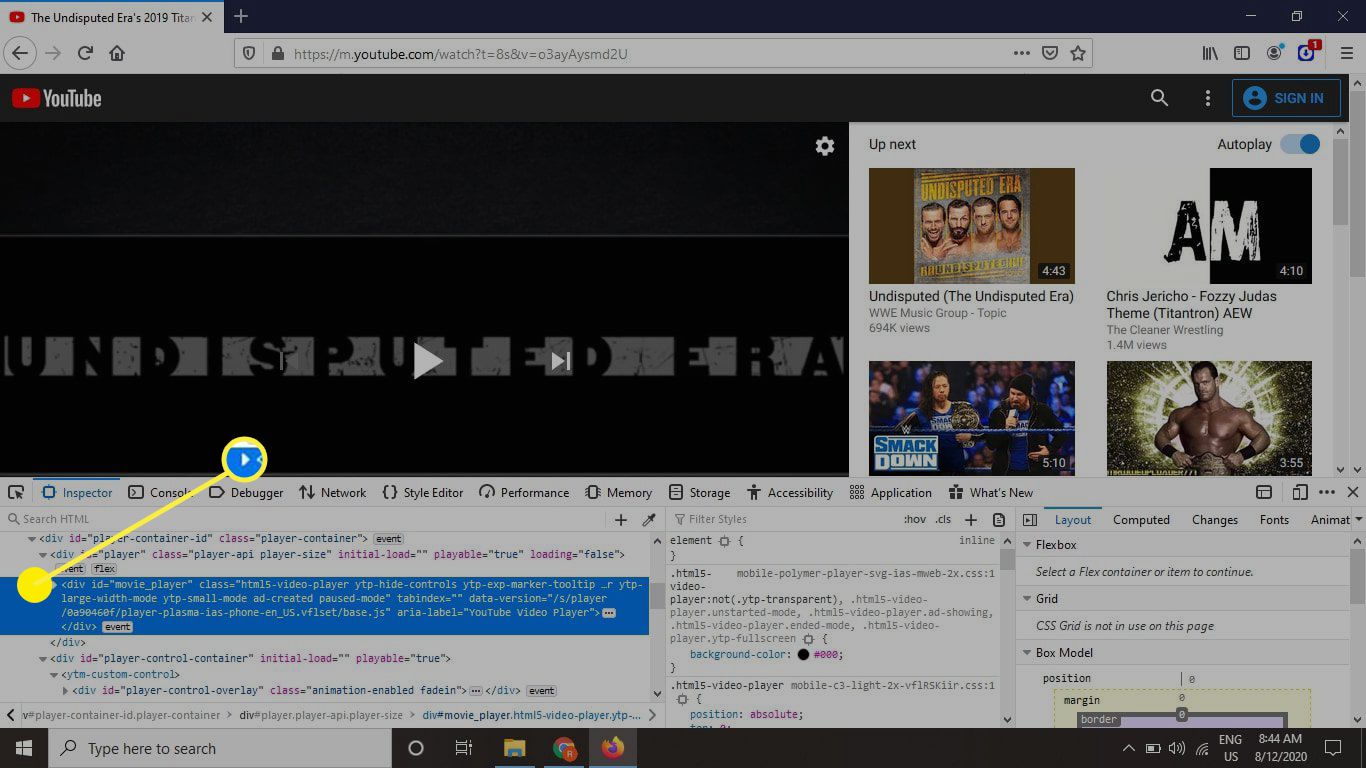Toggle the Autoplay switch
The image size is (1366, 768).
tap(1301, 144)
